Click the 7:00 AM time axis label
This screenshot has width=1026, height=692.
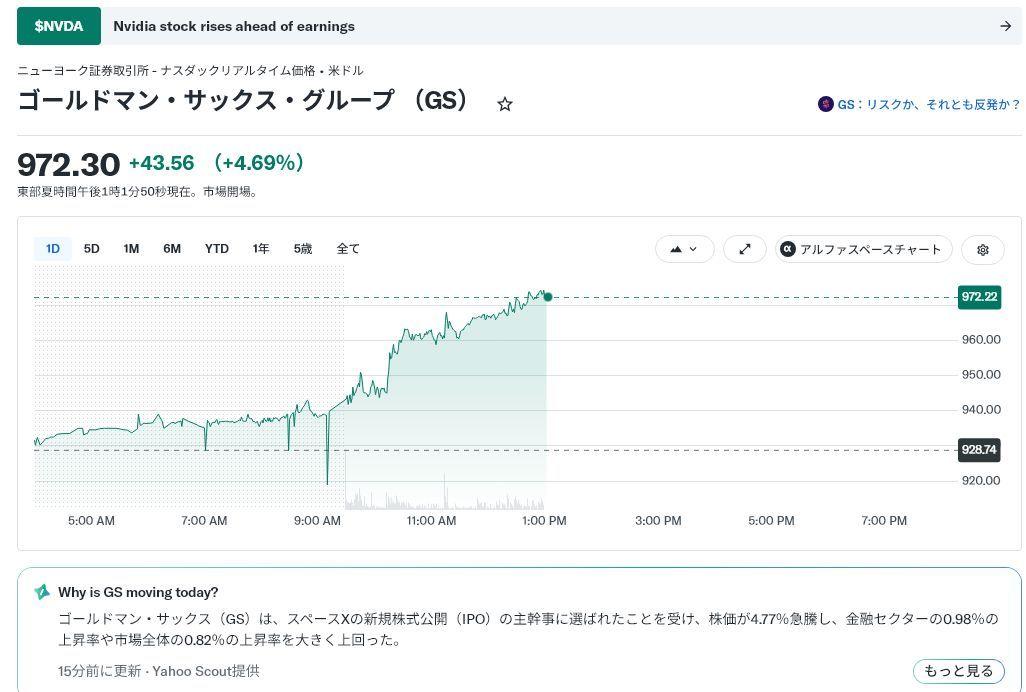coord(204,521)
